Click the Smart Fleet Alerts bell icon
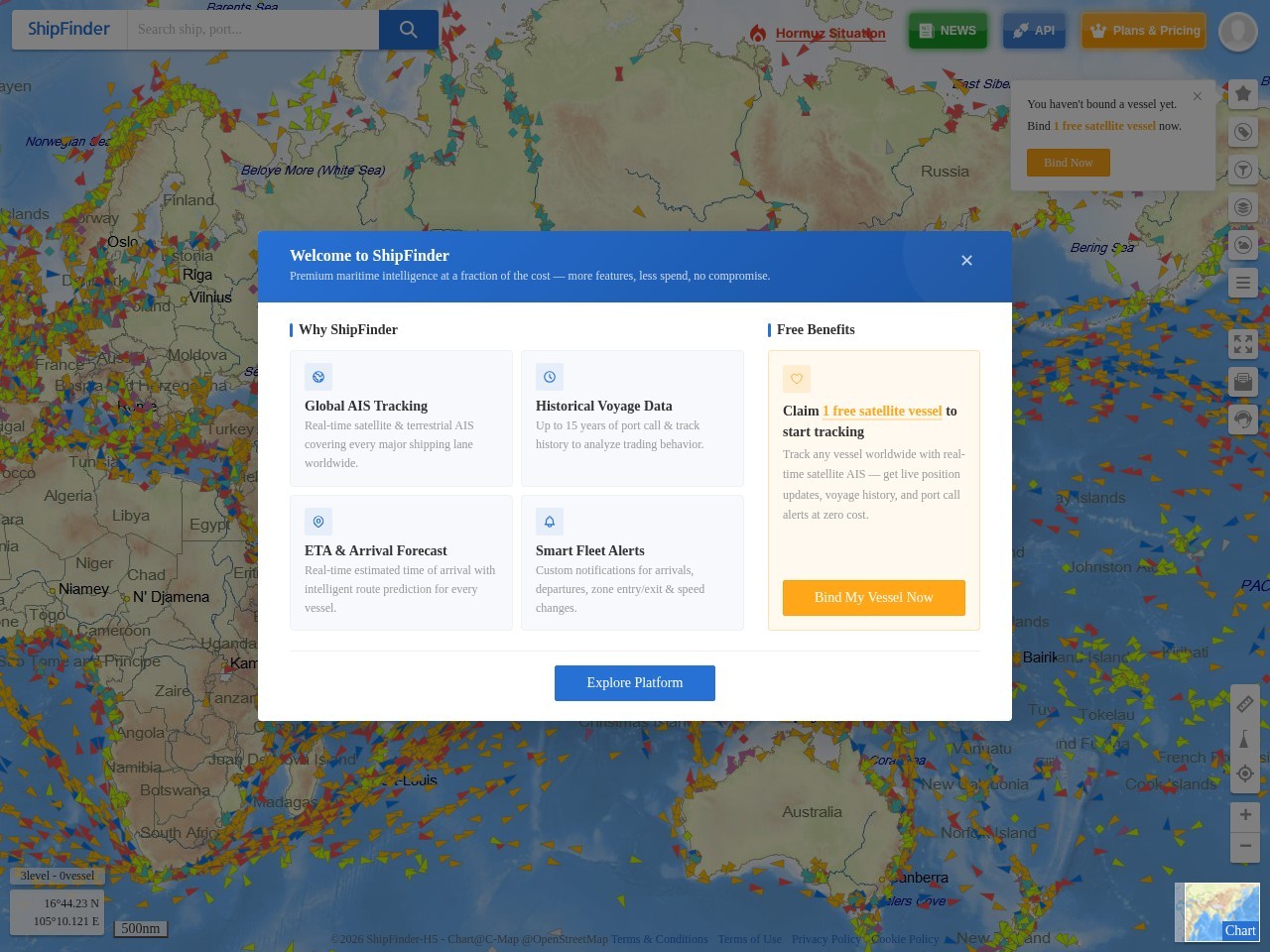The width and height of the screenshot is (1270, 952). click(x=550, y=522)
